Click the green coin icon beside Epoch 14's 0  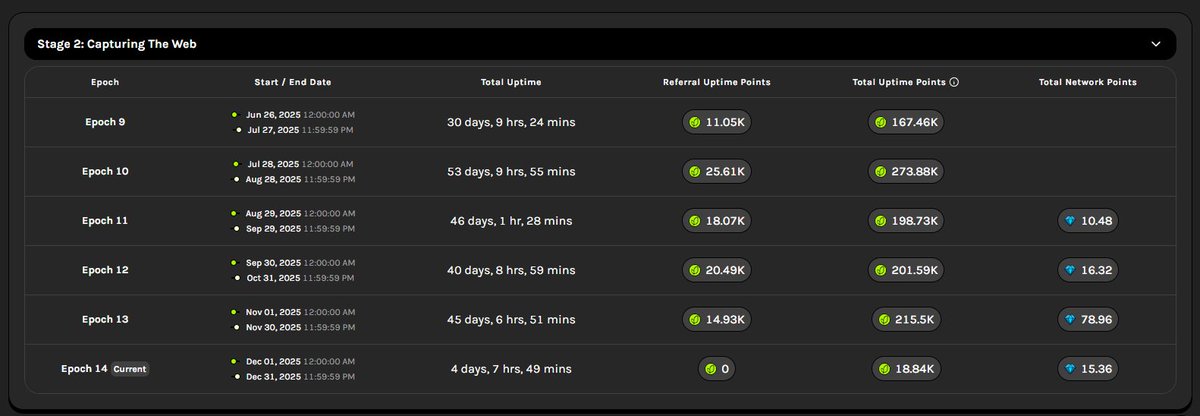[x=709, y=369]
